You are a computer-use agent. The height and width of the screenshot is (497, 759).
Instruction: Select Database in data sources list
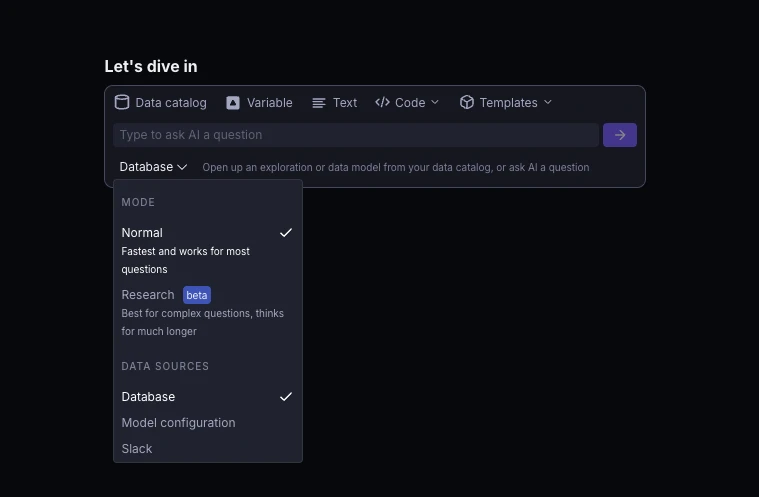pos(148,397)
